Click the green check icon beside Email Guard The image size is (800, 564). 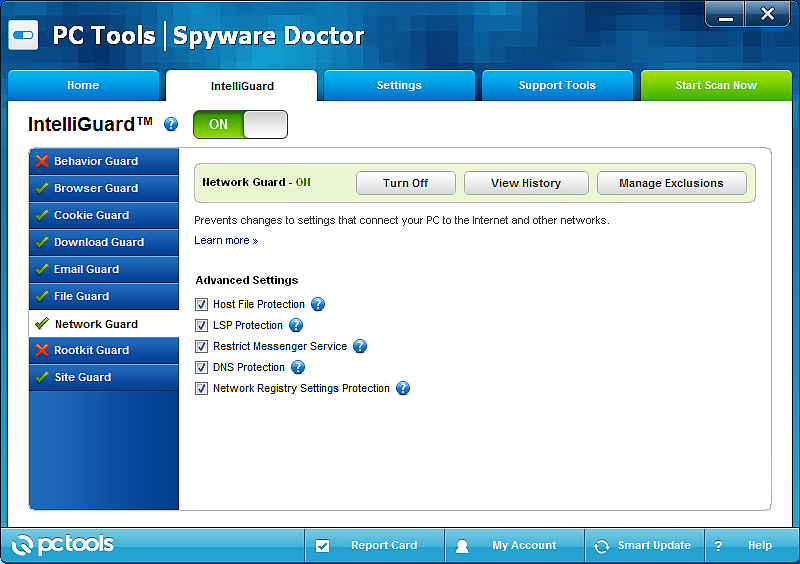[42, 269]
